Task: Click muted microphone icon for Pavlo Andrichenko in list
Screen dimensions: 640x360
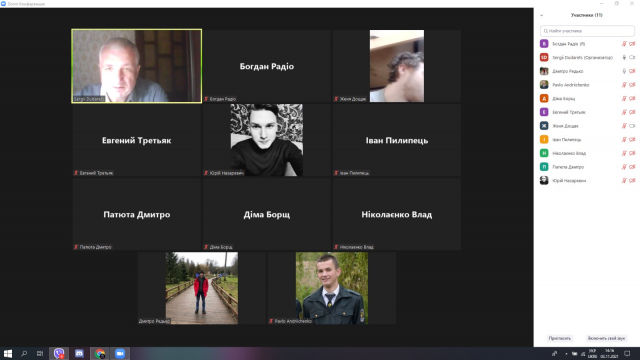Action: pyautogui.click(x=624, y=85)
